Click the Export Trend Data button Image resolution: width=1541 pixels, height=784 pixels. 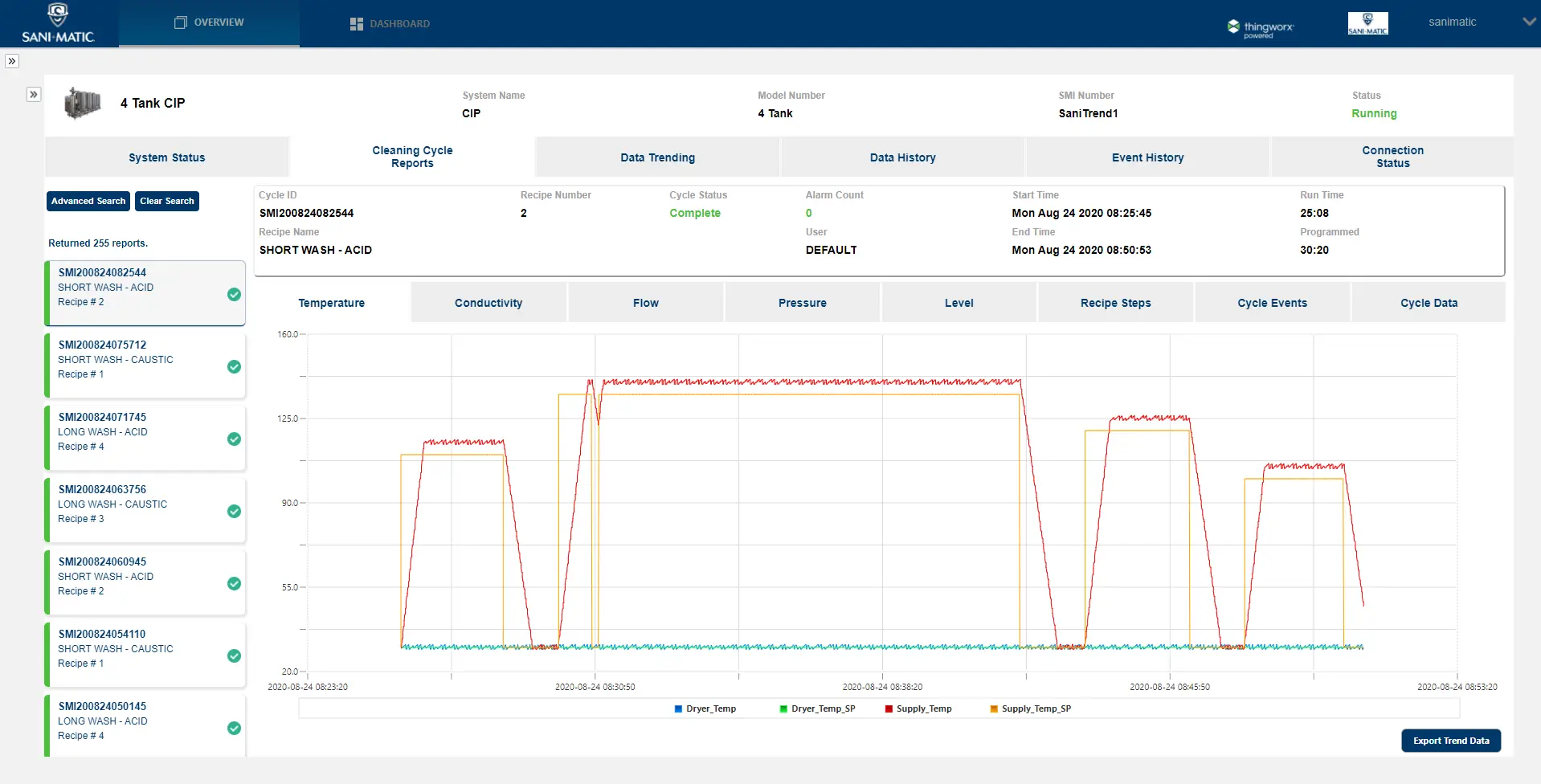pos(1450,741)
